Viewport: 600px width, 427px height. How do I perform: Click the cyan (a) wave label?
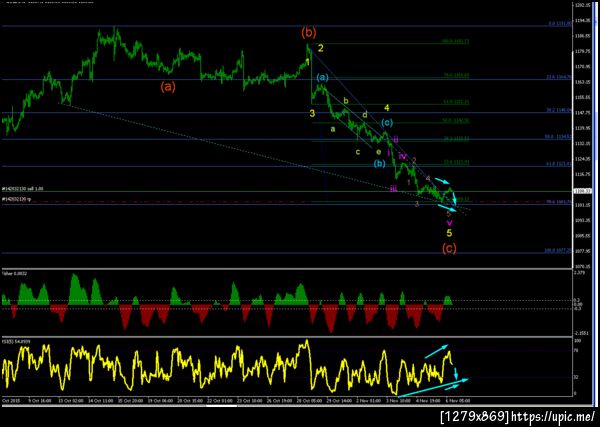point(322,78)
